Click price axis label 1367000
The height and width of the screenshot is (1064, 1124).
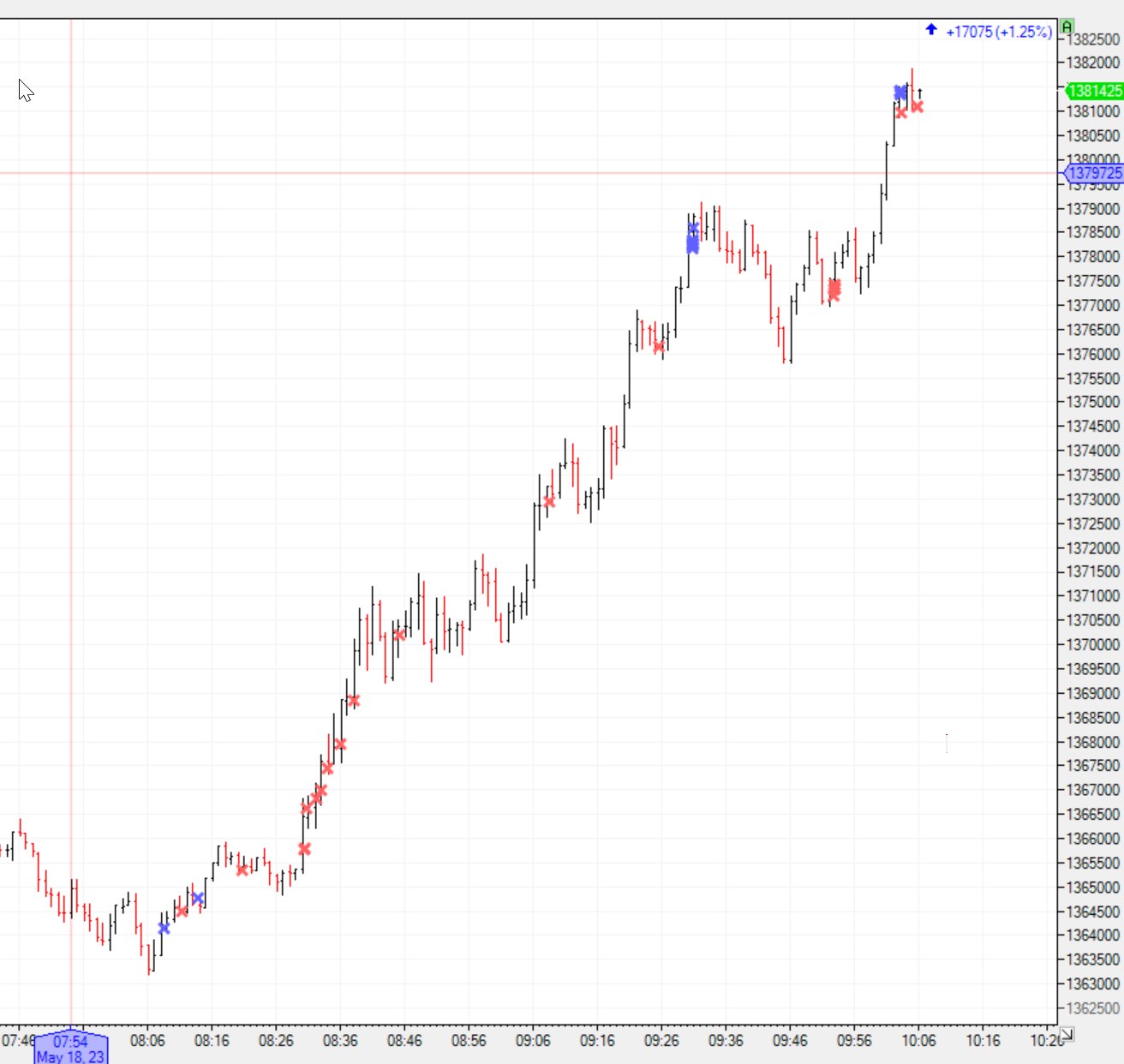[x=1093, y=790]
